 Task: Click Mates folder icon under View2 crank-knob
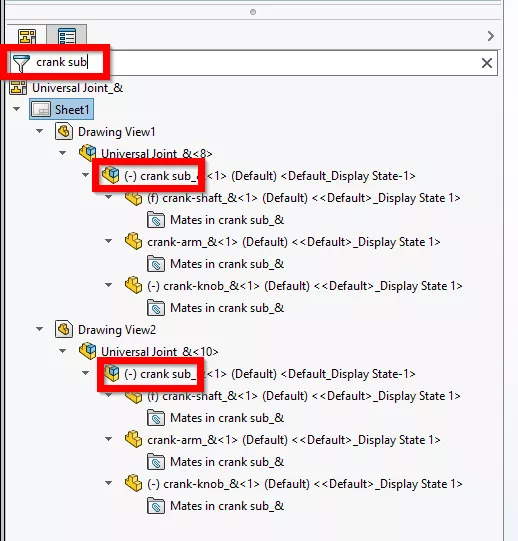pyautogui.click(x=156, y=506)
